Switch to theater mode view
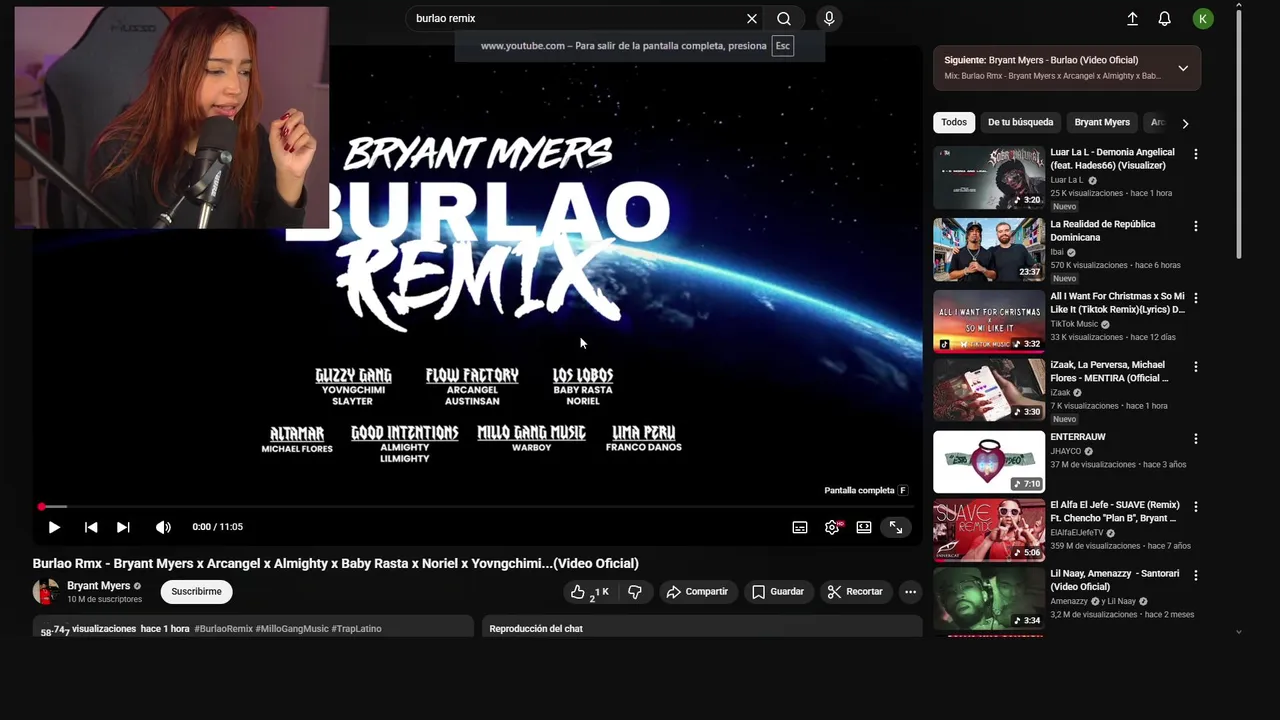This screenshot has width=1280, height=720. 864,527
